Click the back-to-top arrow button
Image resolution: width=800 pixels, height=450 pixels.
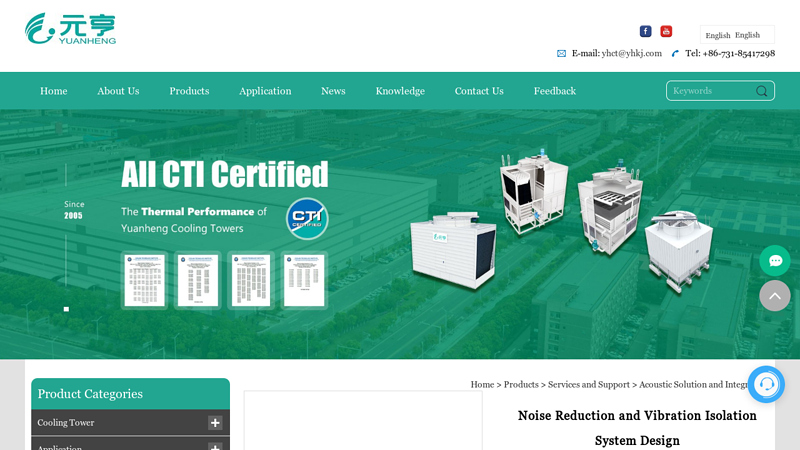click(x=774, y=296)
